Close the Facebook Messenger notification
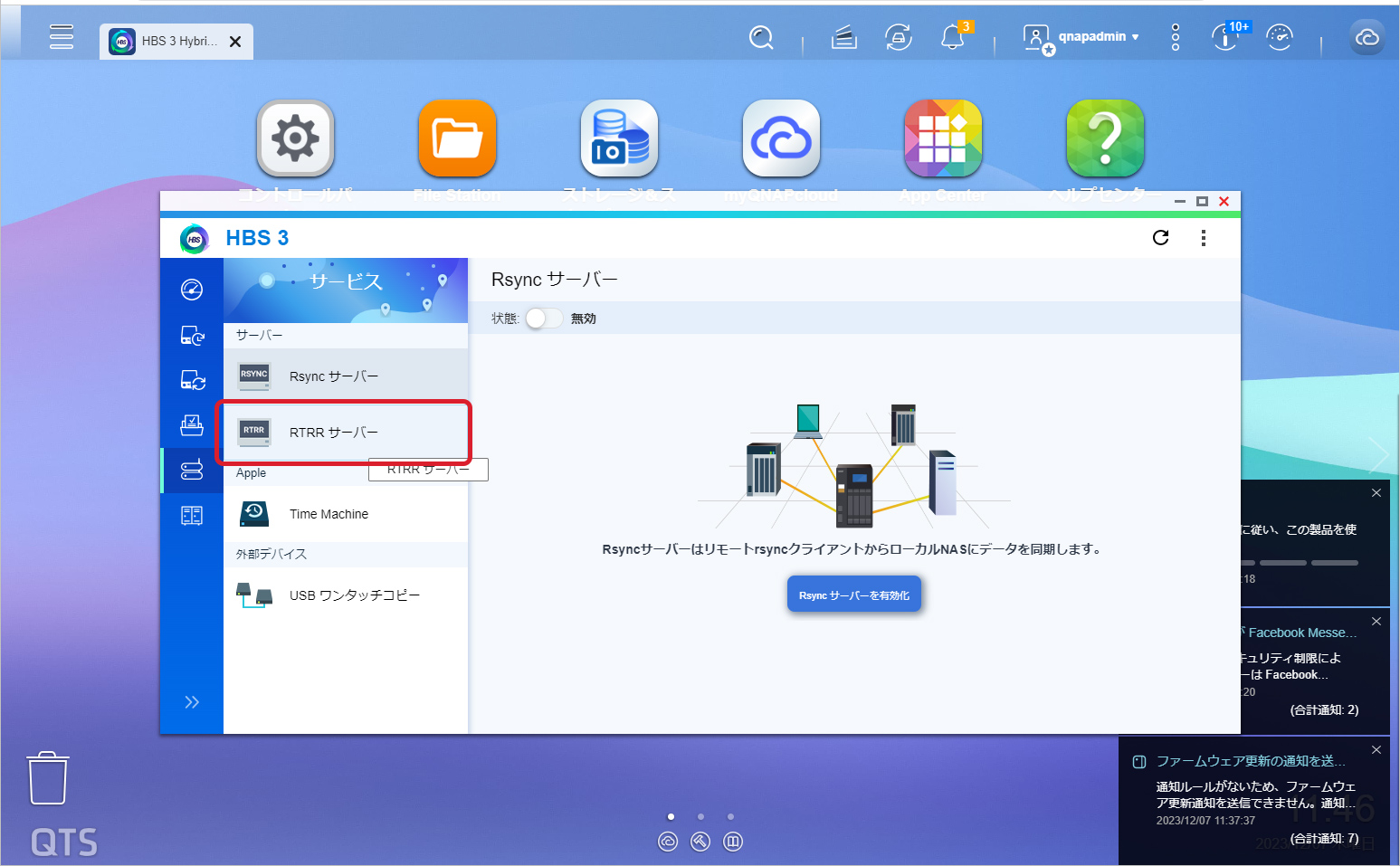 coord(1376,622)
